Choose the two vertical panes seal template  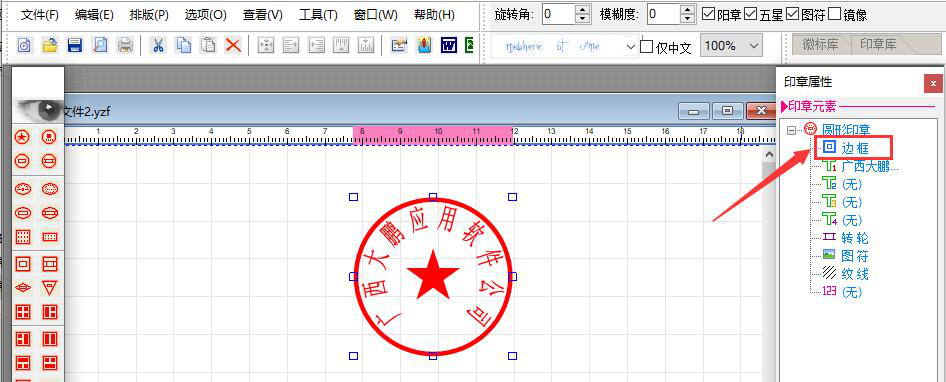49,339
